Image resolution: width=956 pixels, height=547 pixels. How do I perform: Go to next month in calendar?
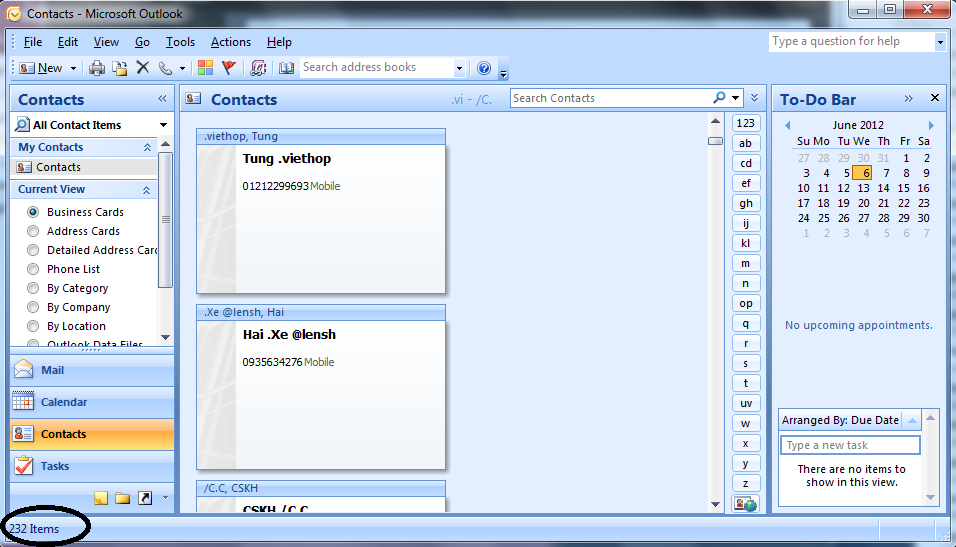point(931,126)
